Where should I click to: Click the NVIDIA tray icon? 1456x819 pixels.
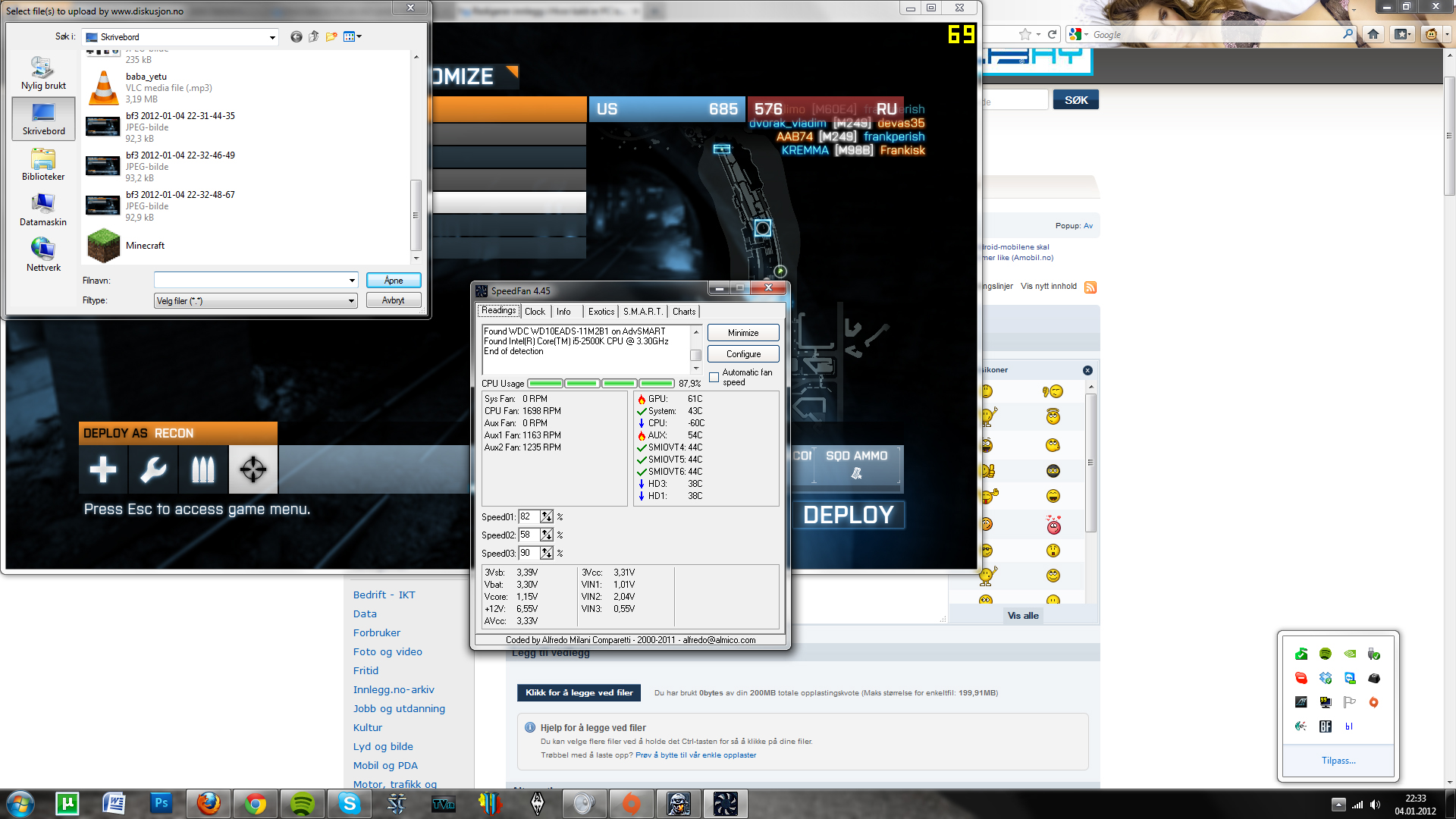[x=1350, y=654]
